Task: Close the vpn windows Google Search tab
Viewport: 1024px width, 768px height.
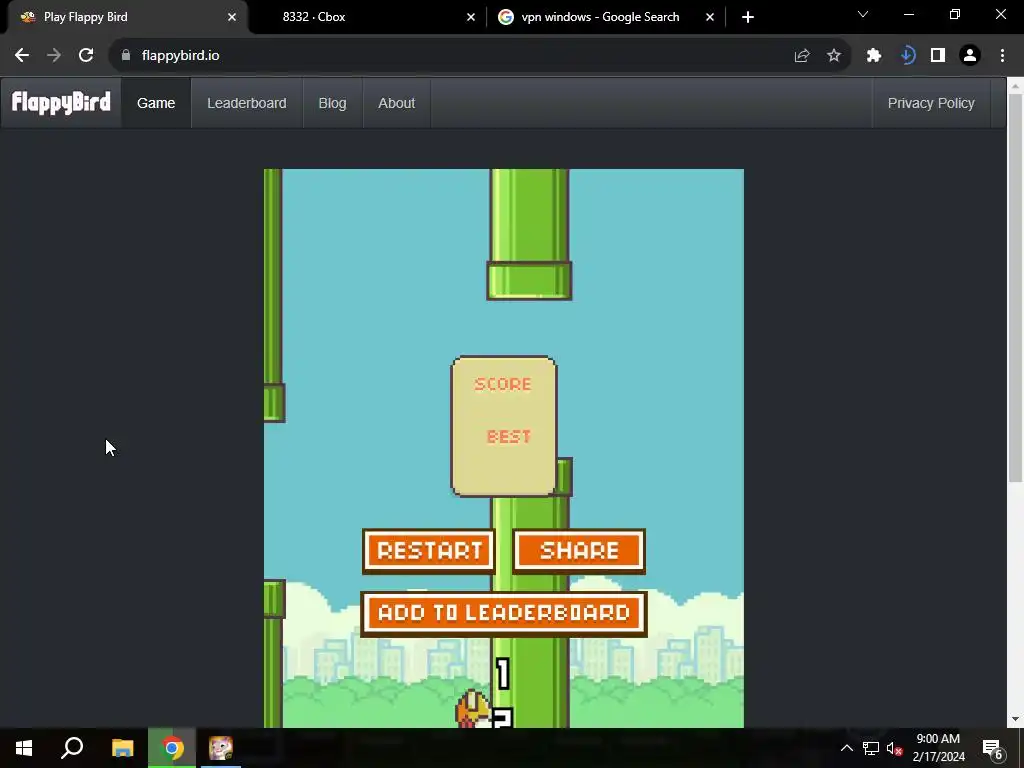Action: [x=710, y=17]
